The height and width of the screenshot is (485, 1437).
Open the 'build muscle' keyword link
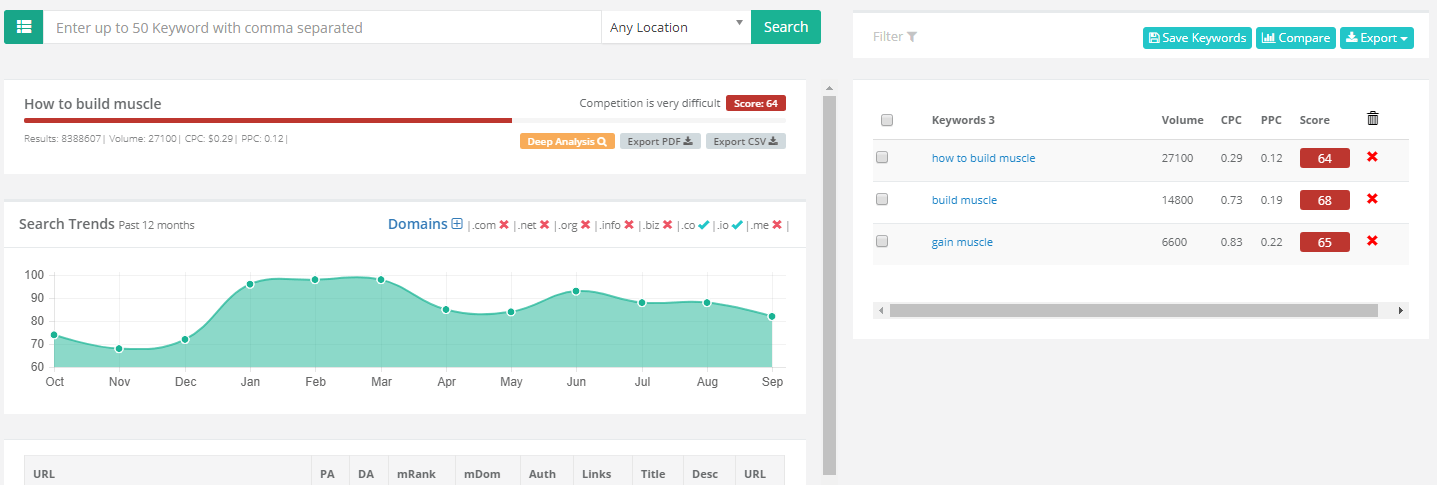(964, 200)
